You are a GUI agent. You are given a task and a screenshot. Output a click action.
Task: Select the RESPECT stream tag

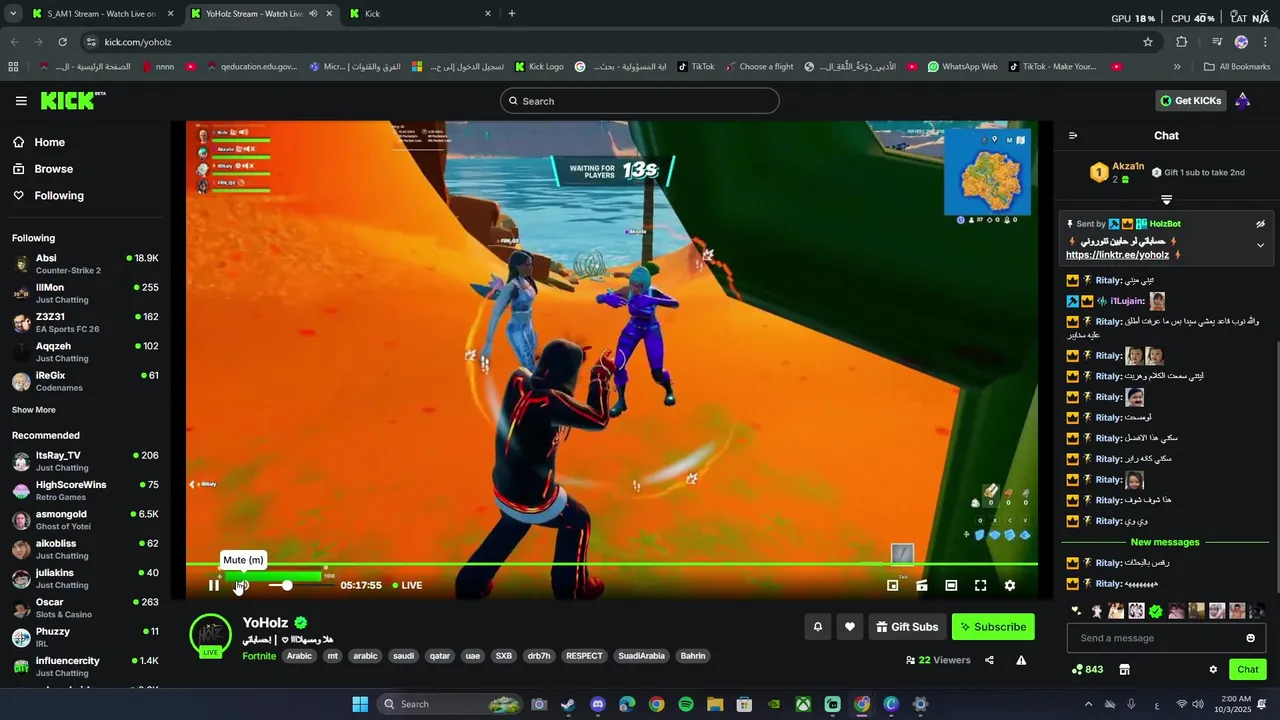(584, 656)
